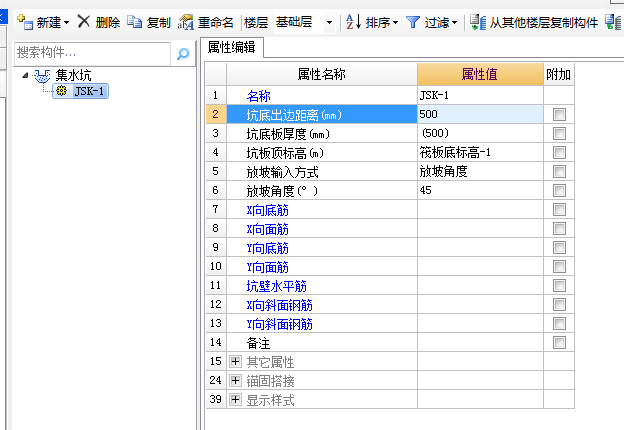Viewport: 624px width, 430px height.
Task: Click the partially visible copy-component icon at toolbar end
Action: pyautogui.click(x=613, y=22)
